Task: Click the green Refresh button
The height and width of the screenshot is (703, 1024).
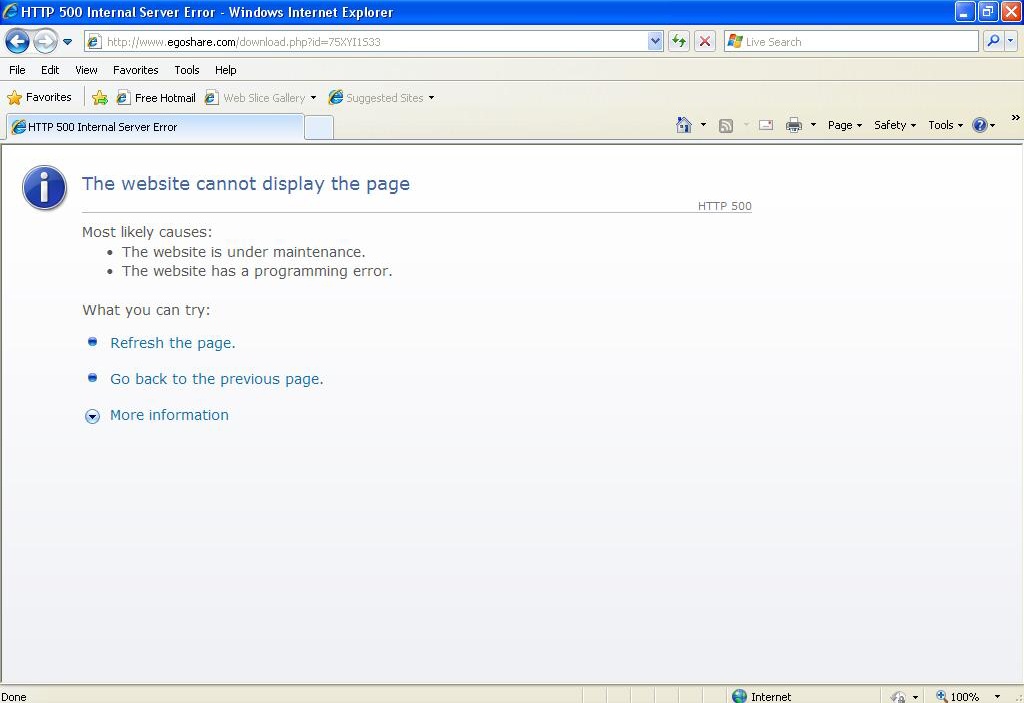Action: (x=679, y=42)
